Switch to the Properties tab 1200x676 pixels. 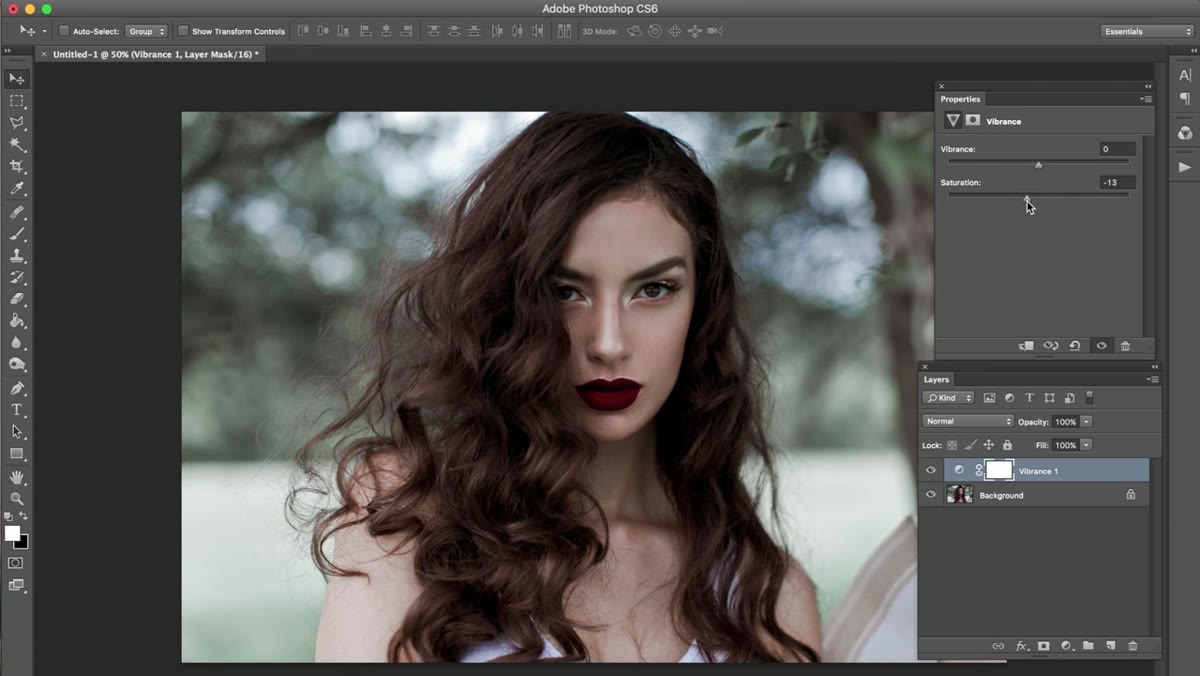tap(961, 99)
